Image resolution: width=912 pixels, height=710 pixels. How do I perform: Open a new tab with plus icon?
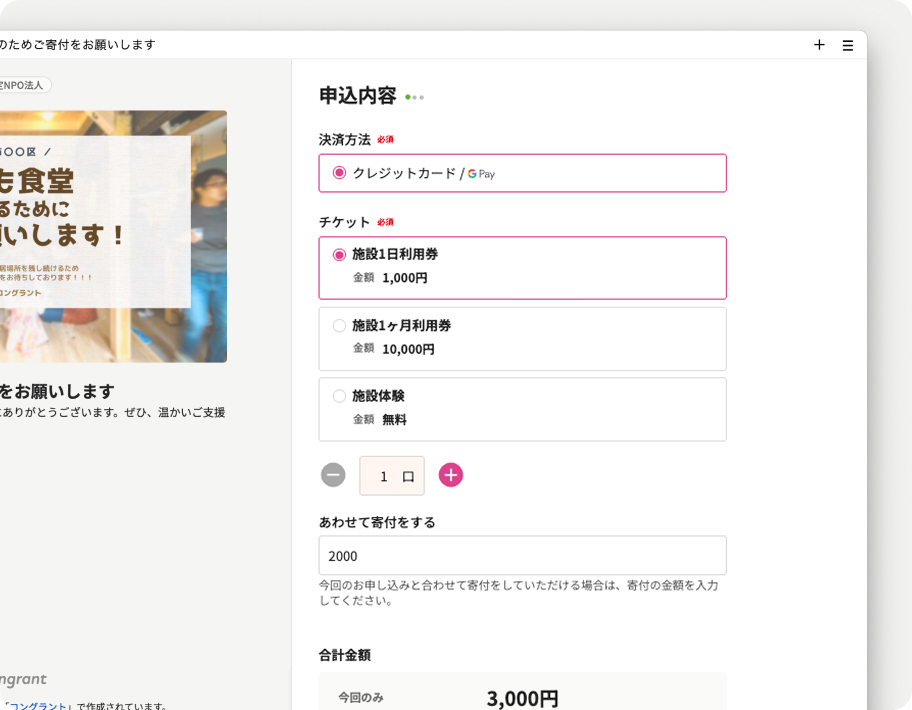(819, 45)
